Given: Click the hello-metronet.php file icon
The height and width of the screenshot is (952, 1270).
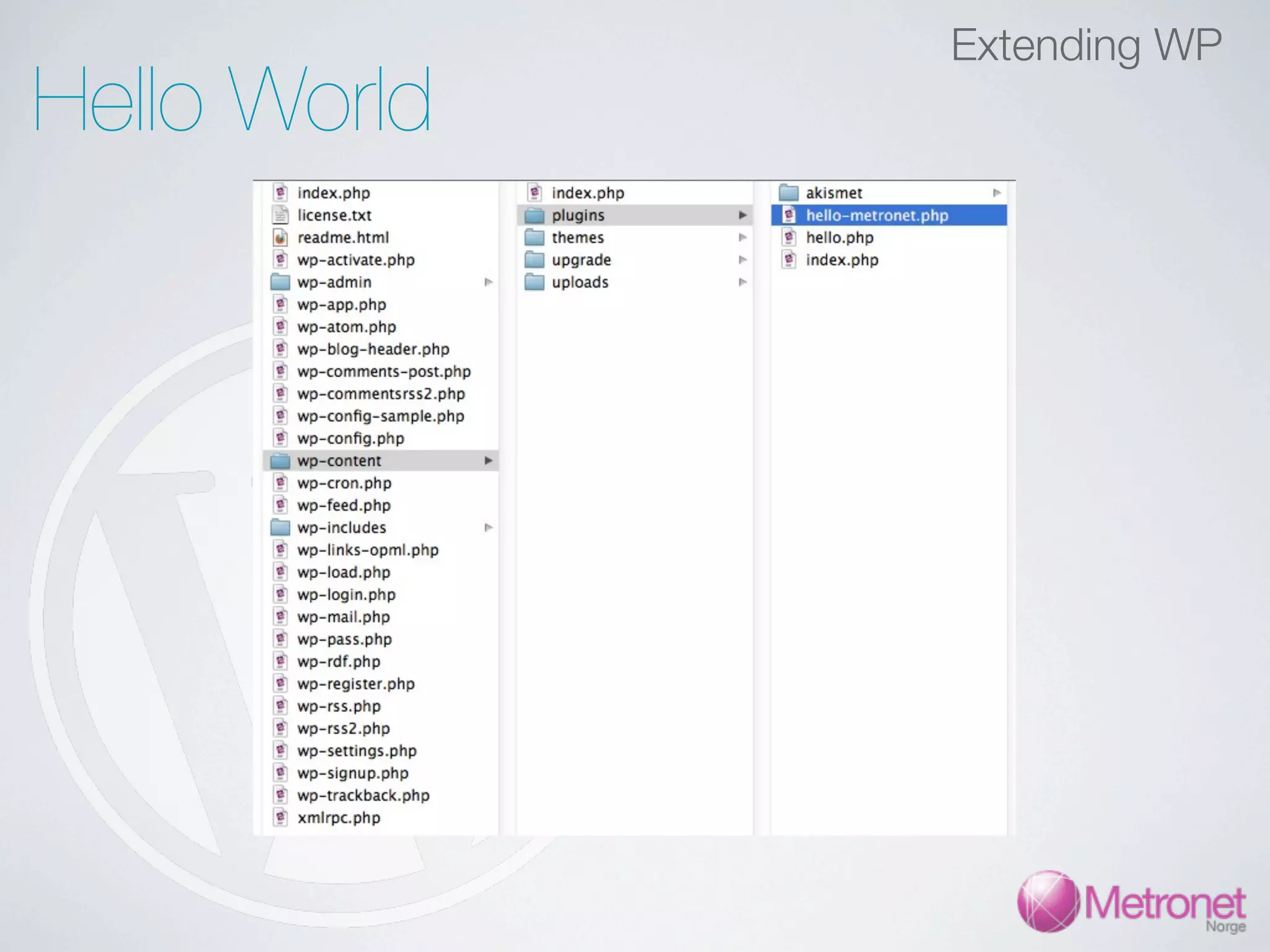Looking at the screenshot, I should click(x=789, y=215).
